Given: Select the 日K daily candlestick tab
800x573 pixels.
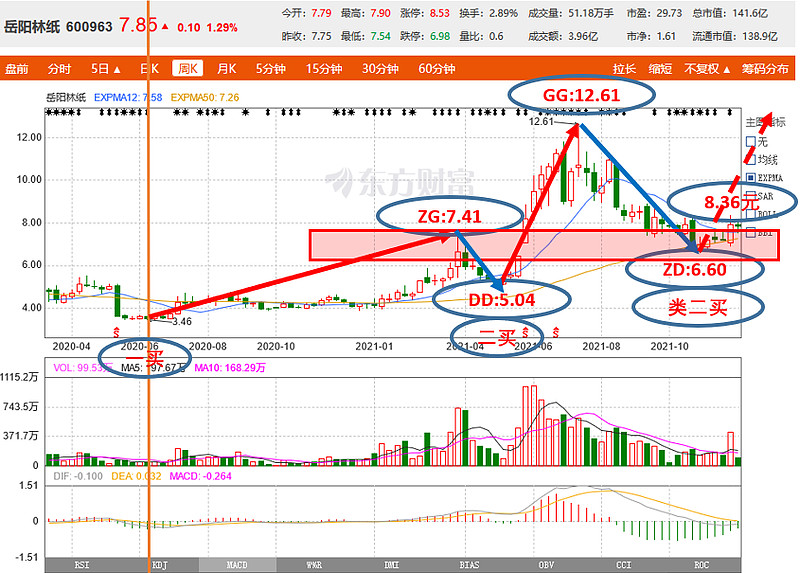Looking at the screenshot, I should 150,68.
